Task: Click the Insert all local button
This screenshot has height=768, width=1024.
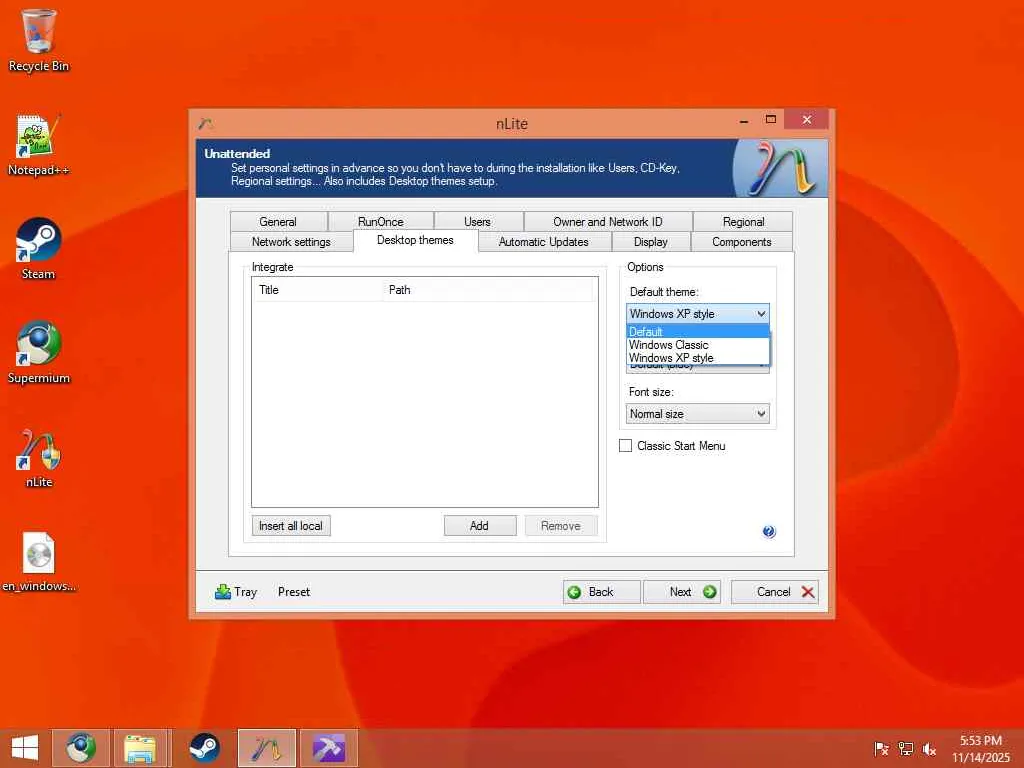Action: [291, 526]
